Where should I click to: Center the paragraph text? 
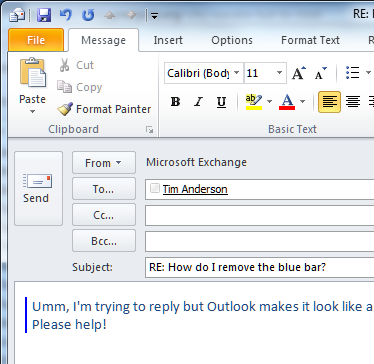coord(353,102)
